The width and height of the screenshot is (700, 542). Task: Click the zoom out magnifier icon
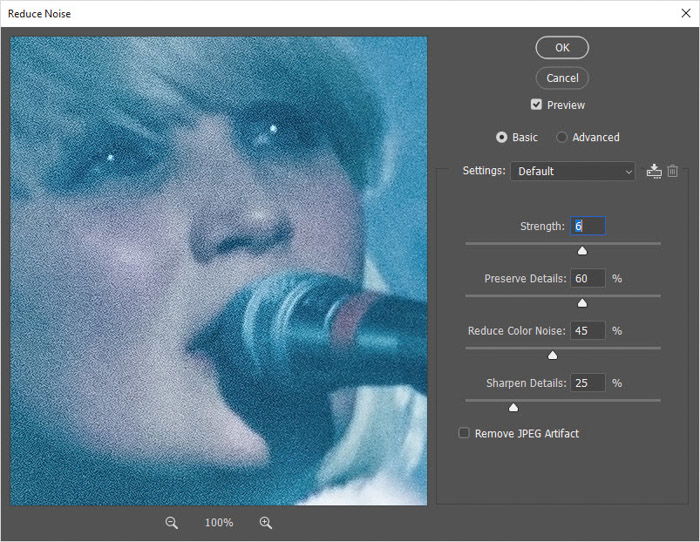point(172,523)
